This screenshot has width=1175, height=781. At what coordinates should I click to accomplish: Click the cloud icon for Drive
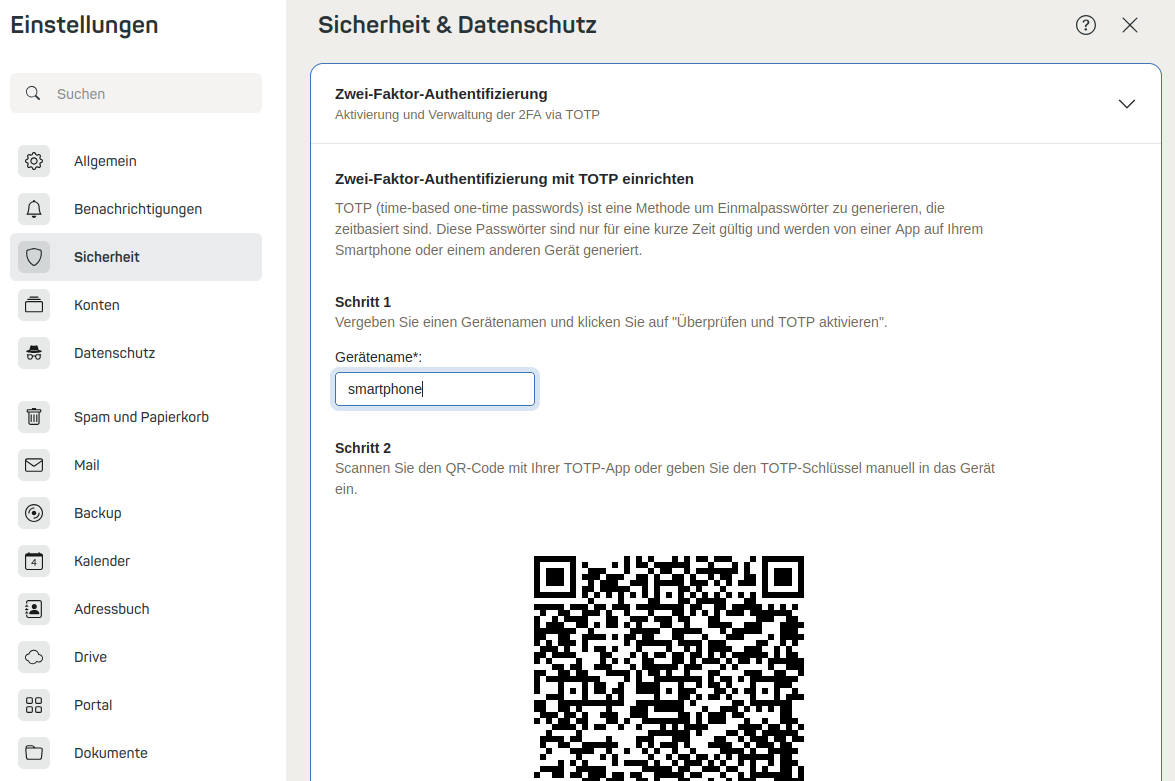[x=34, y=657]
